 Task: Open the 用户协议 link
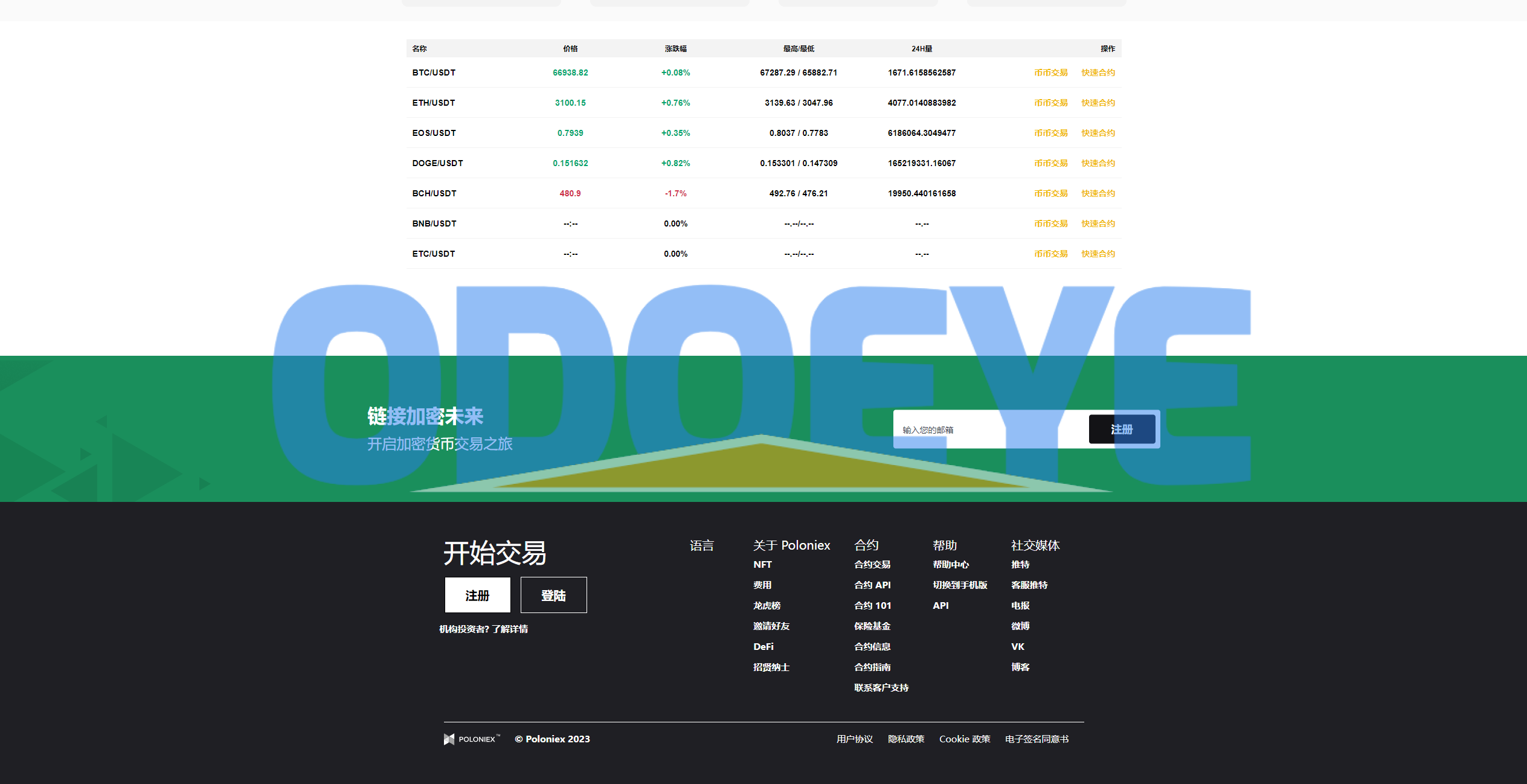[x=855, y=739]
